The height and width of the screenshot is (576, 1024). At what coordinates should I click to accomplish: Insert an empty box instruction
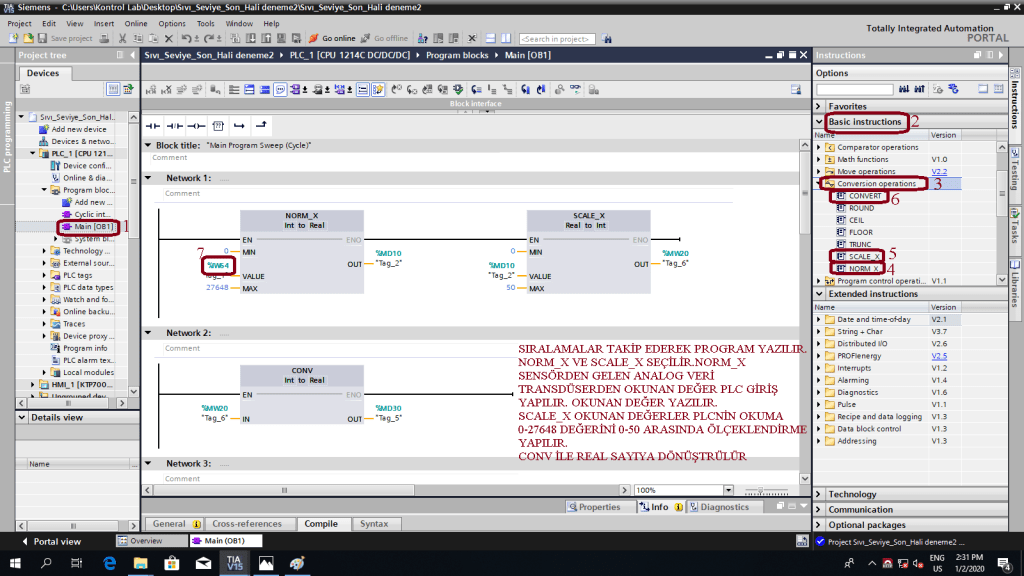click(x=218, y=126)
